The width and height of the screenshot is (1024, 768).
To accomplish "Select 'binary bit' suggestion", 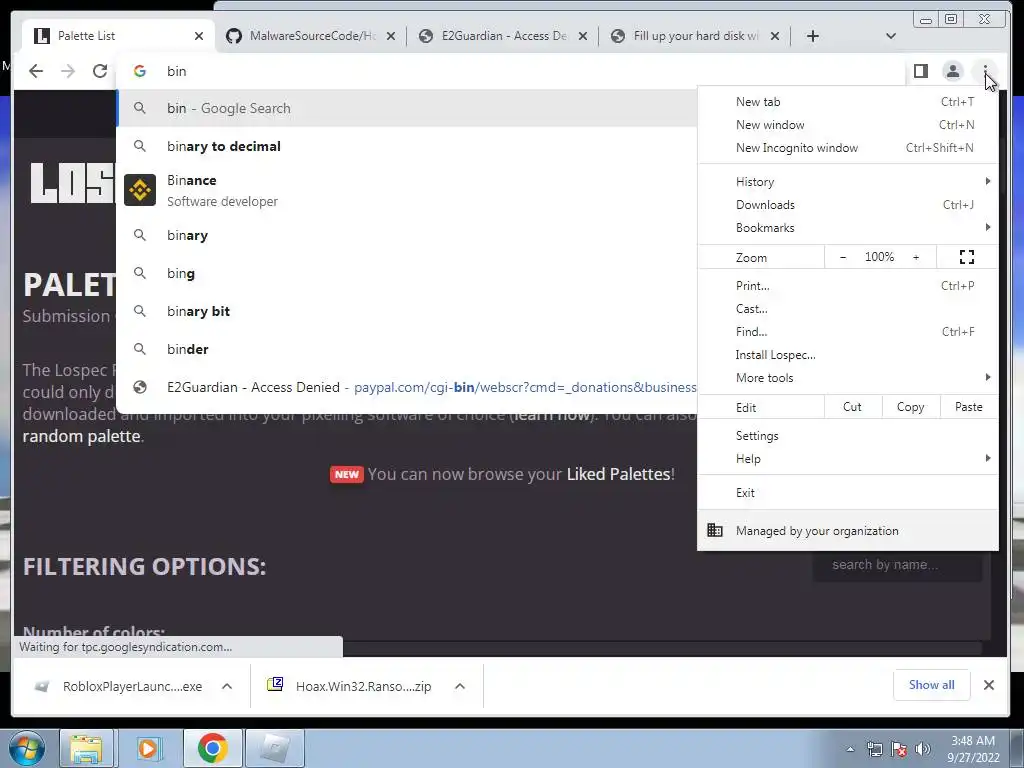I will 407,311.
